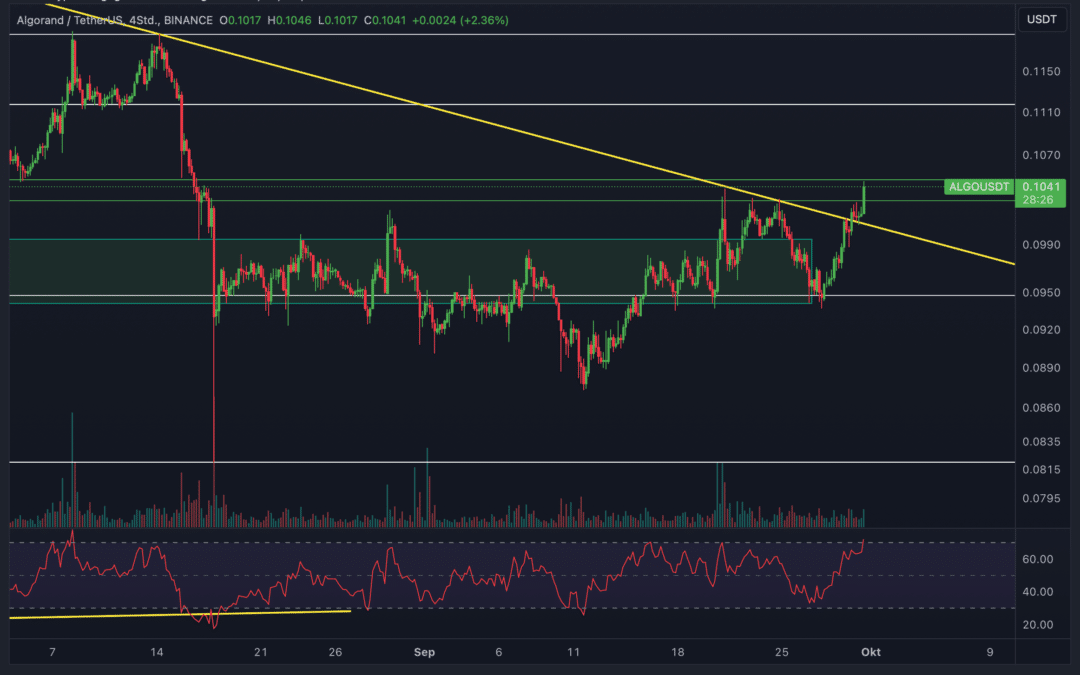Click the Okt label on time axis
Viewport: 1080px width, 675px height.
pos(871,652)
